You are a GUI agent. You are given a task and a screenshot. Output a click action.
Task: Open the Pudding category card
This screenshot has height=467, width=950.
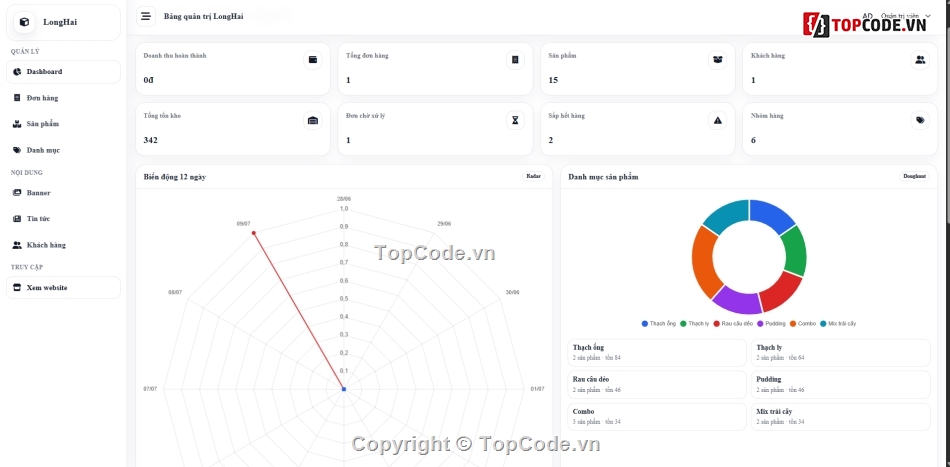click(x=840, y=385)
